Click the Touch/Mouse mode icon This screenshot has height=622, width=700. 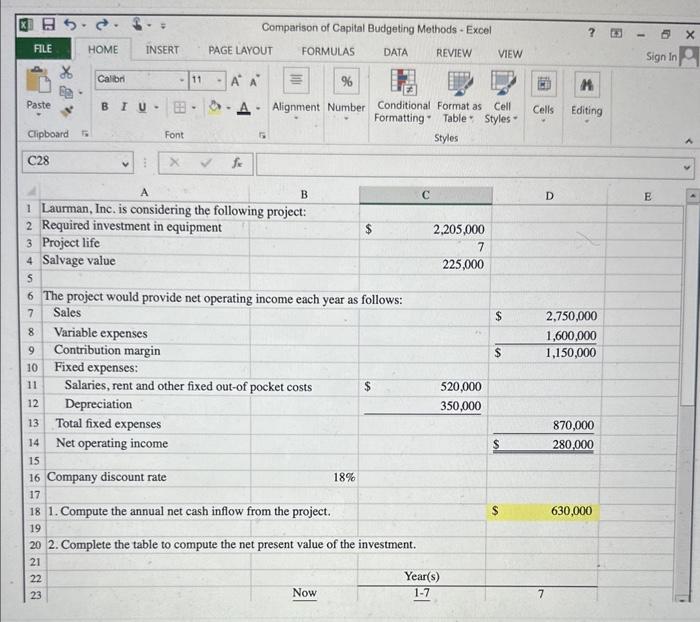pyautogui.click(x=138, y=24)
